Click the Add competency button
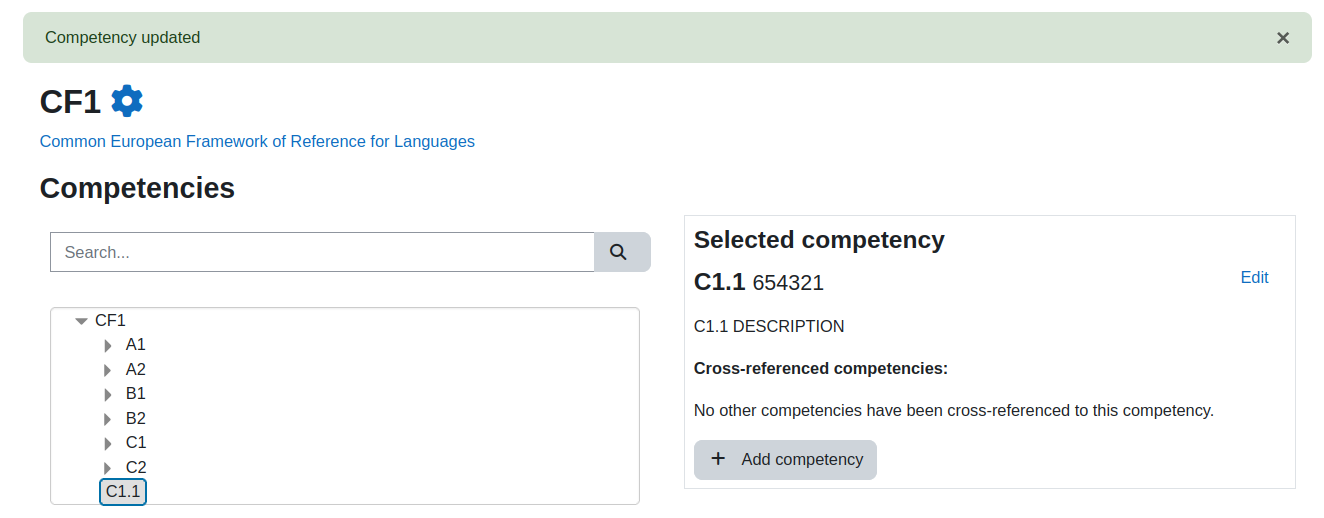This screenshot has height=518, width=1324. point(785,460)
